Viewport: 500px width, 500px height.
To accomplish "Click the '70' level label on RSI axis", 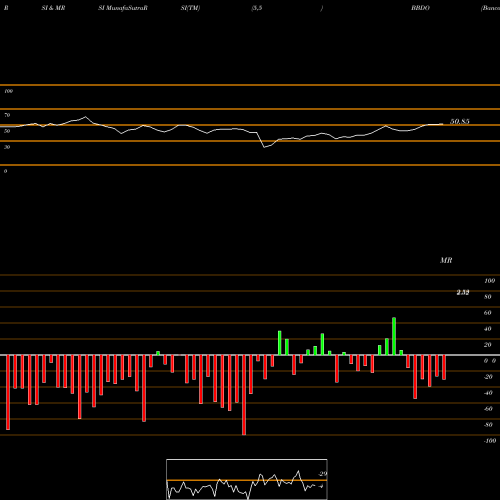I will click(7, 115).
